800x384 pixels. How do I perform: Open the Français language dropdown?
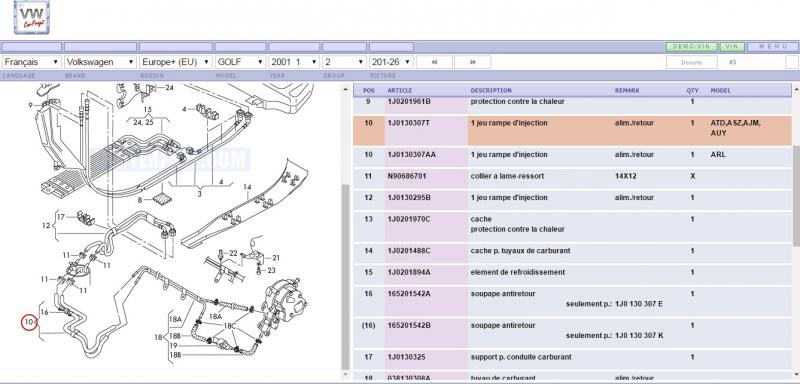pyautogui.click(x=32, y=62)
